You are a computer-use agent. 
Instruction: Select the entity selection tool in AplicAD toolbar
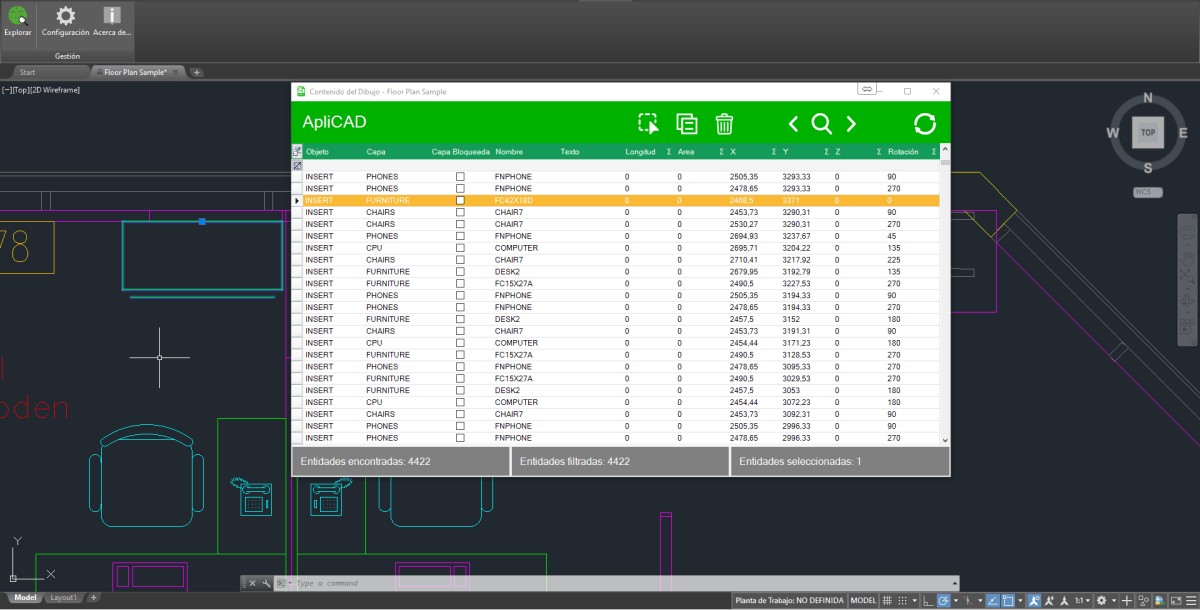coord(648,123)
